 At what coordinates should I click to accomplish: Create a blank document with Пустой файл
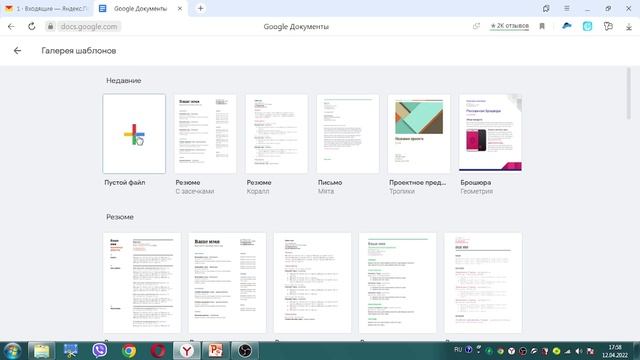pos(134,134)
